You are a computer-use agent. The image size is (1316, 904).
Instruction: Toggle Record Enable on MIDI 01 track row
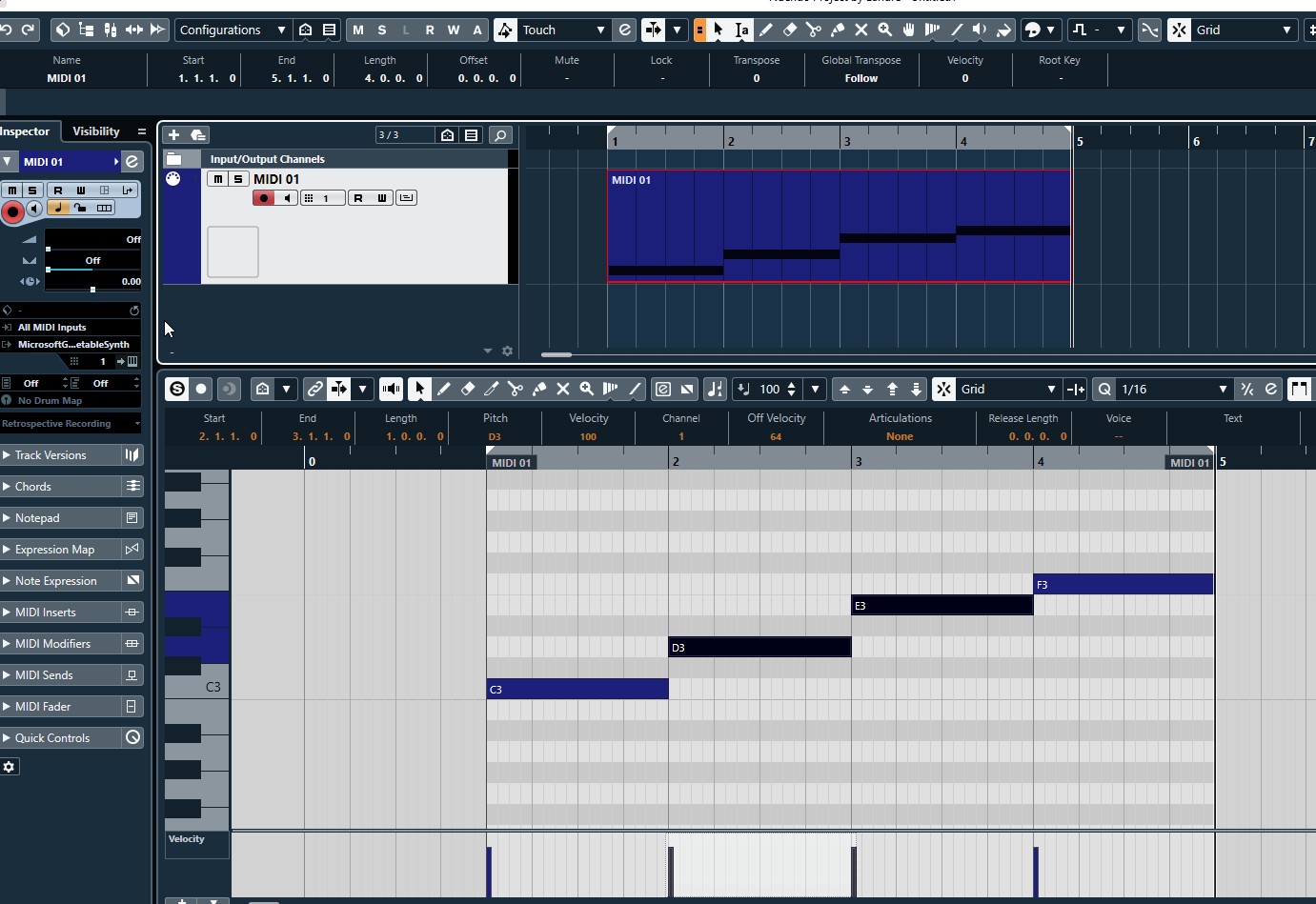click(x=264, y=198)
